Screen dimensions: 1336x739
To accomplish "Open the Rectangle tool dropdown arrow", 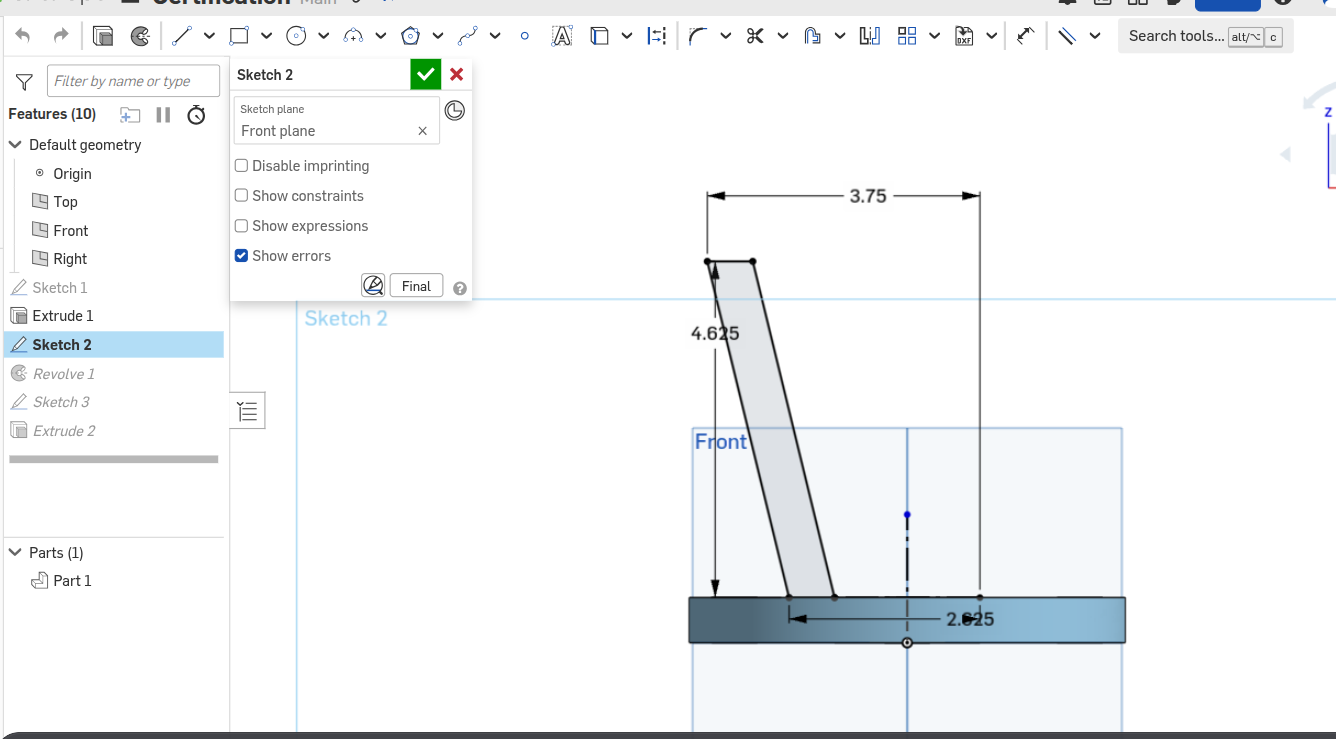I will pyautogui.click(x=266, y=36).
